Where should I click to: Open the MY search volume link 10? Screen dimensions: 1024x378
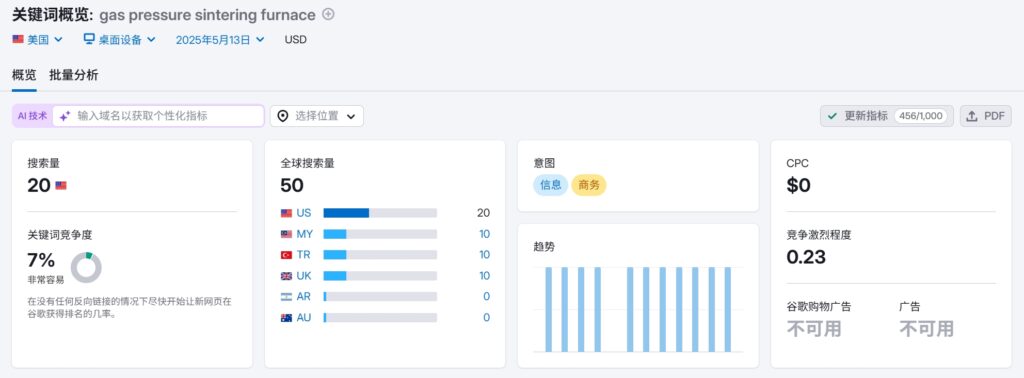(x=485, y=234)
